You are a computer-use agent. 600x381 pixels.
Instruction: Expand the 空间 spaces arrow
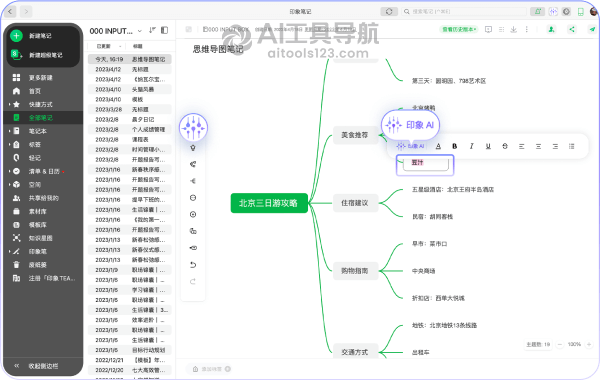(x=10, y=185)
